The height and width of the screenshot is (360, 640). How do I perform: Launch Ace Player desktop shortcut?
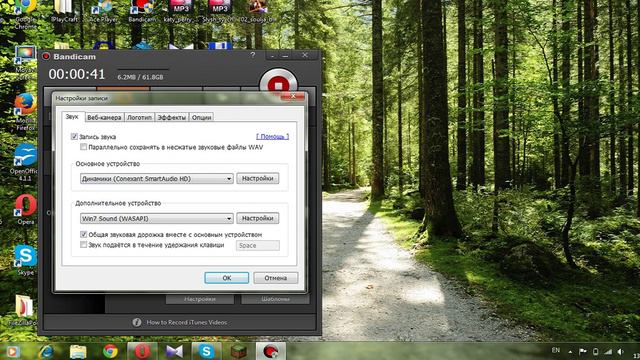pyautogui.click(x=104, y=11)
